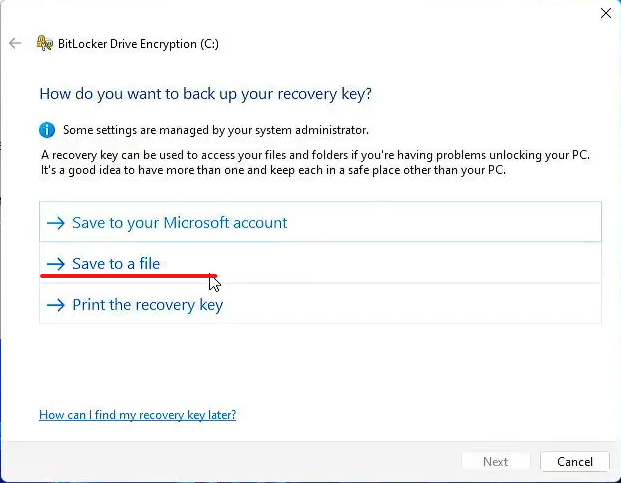Click 'Some settings are managed by your system administrator' notice
Screen dimensions: 621x483
(x=216, y=130)
